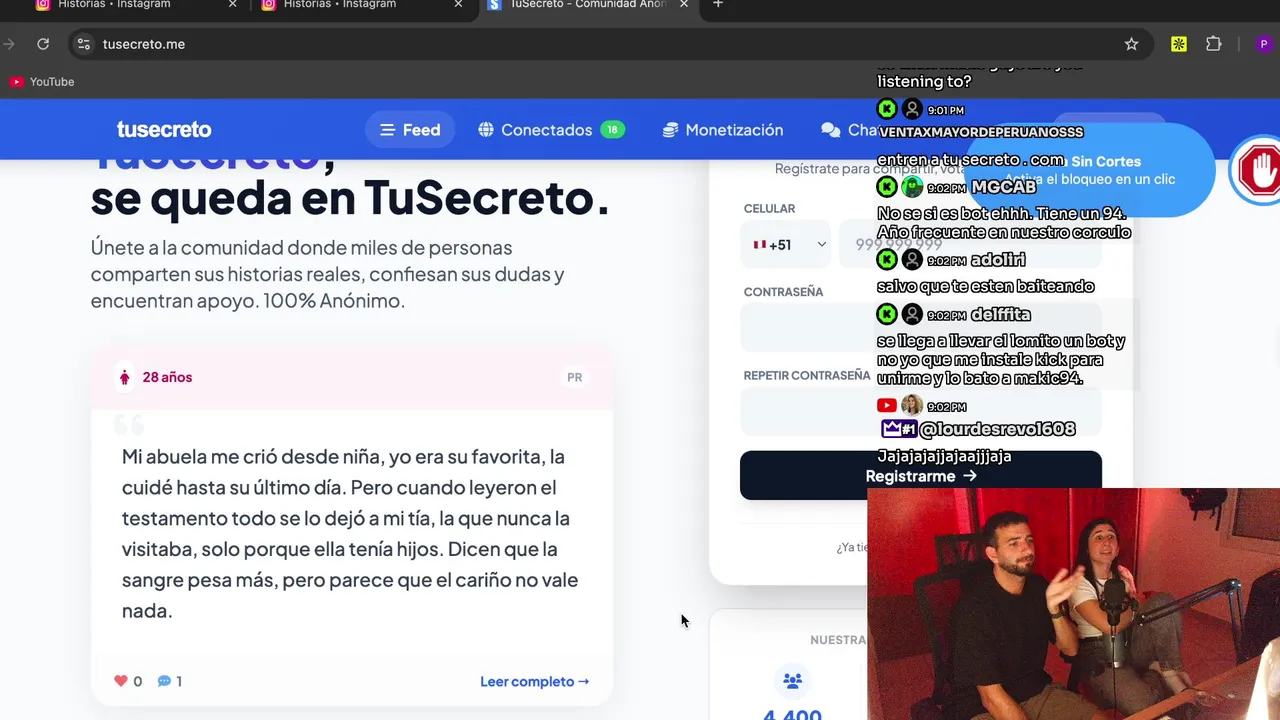Screen dimensions: 1280x720
Task: Open a new browser tab with the plus button
Action: pyautogui.click(x=718, y=5)
